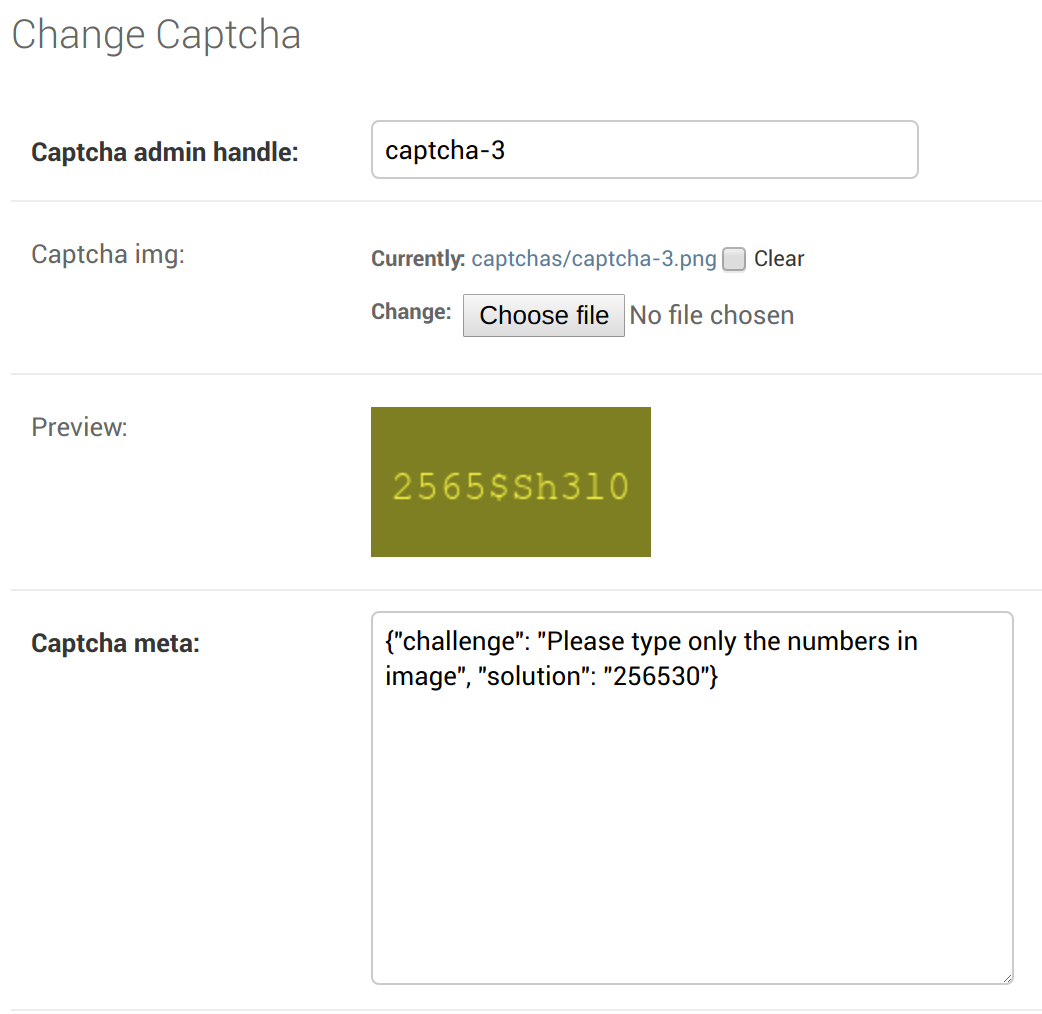Click the Preview field label
Image resolution: width=1042 pixels, height=1014 pixels.
pyautogui.click(x=79, y=427)
